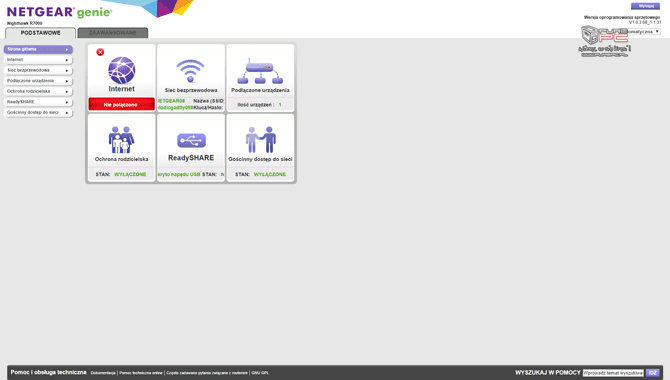Click the IDŹ search button
Screen dimensions: 670x380
tap(652, 373)
